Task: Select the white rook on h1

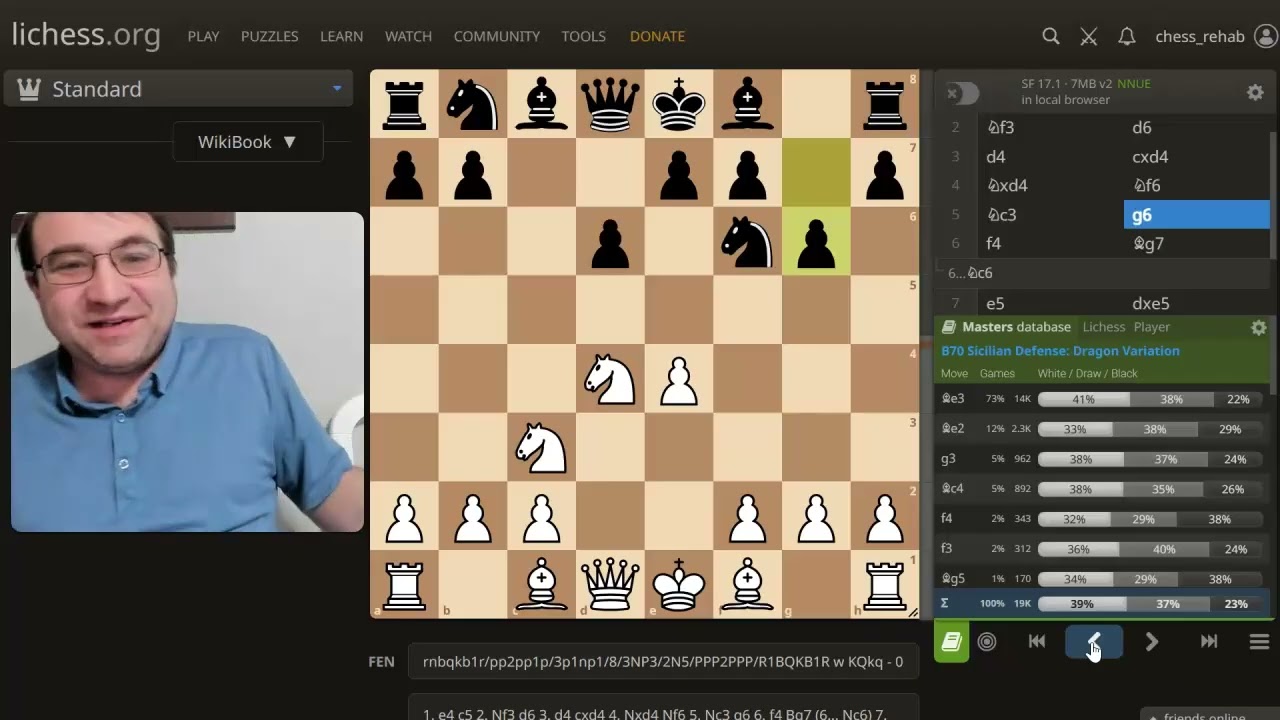Action: [x=885, y=584]
